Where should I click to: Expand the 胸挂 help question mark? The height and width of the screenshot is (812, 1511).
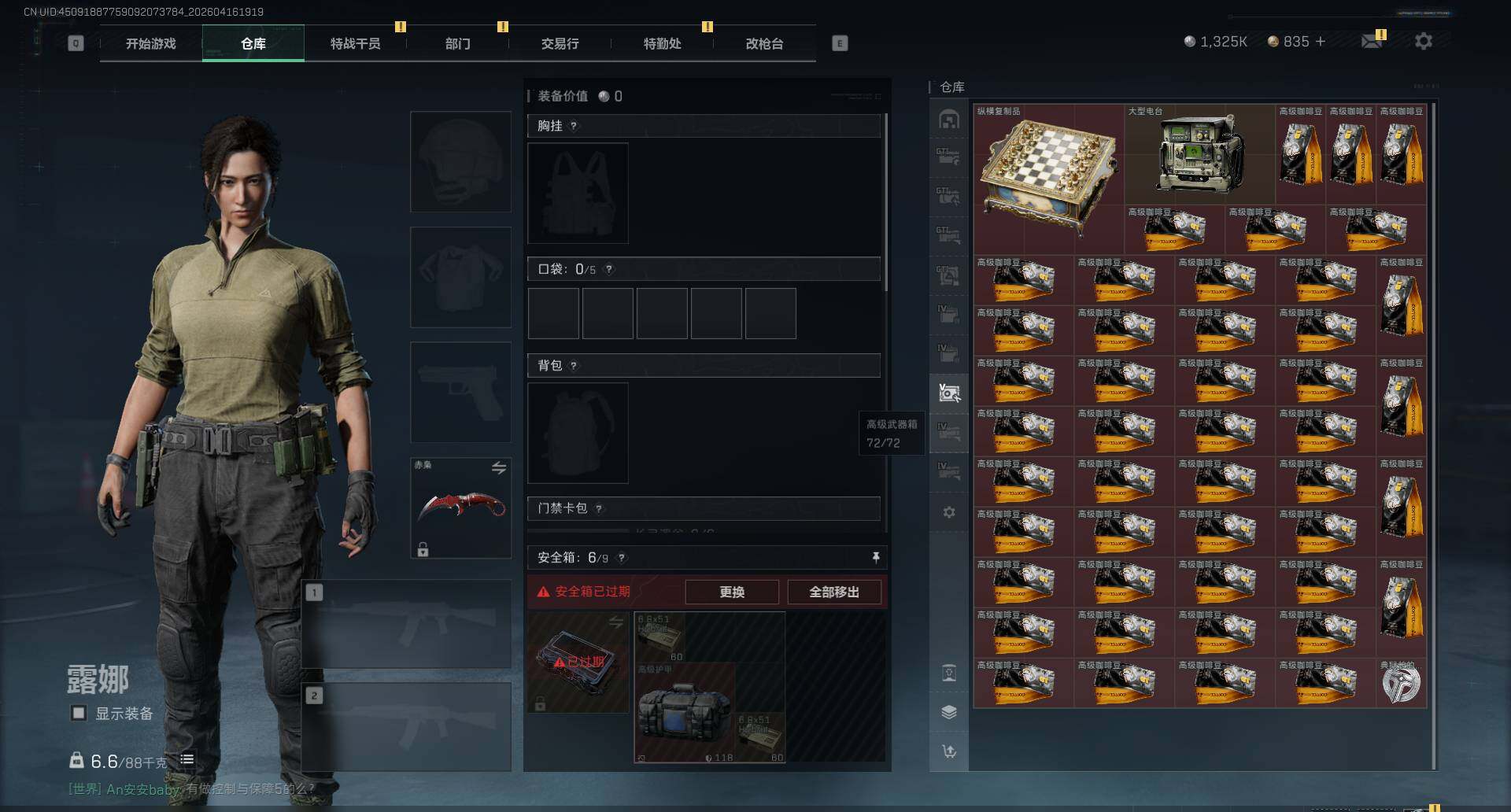click(x=573, y=126)
